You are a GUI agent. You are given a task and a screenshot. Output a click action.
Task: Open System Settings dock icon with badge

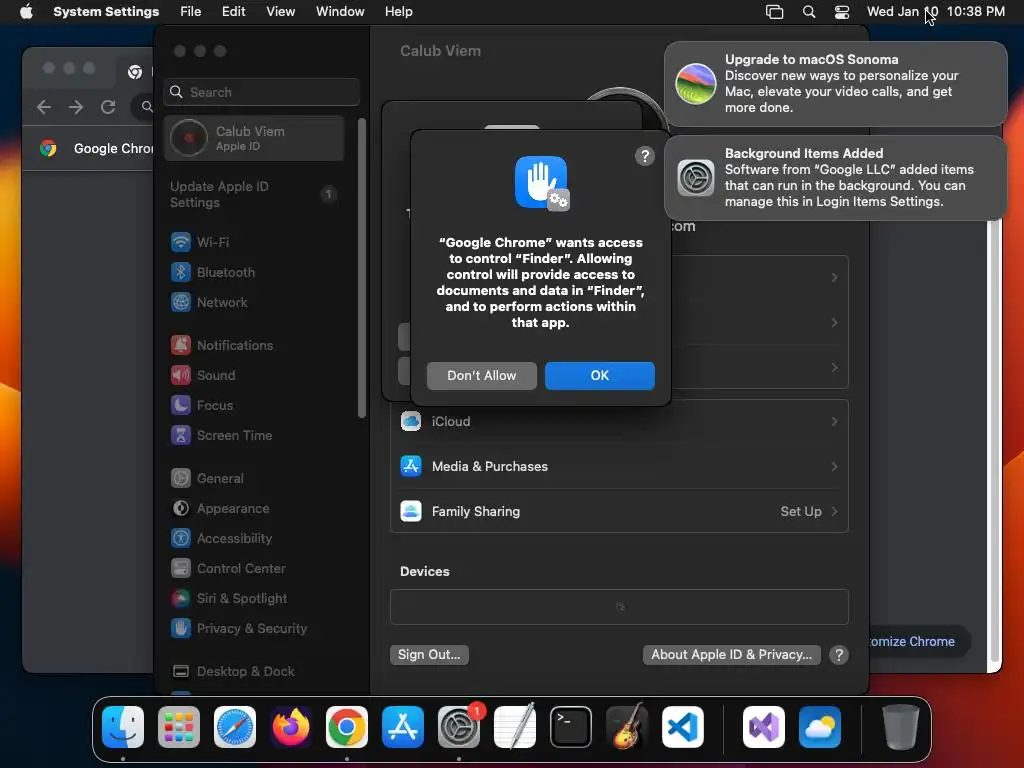(459, 727)
